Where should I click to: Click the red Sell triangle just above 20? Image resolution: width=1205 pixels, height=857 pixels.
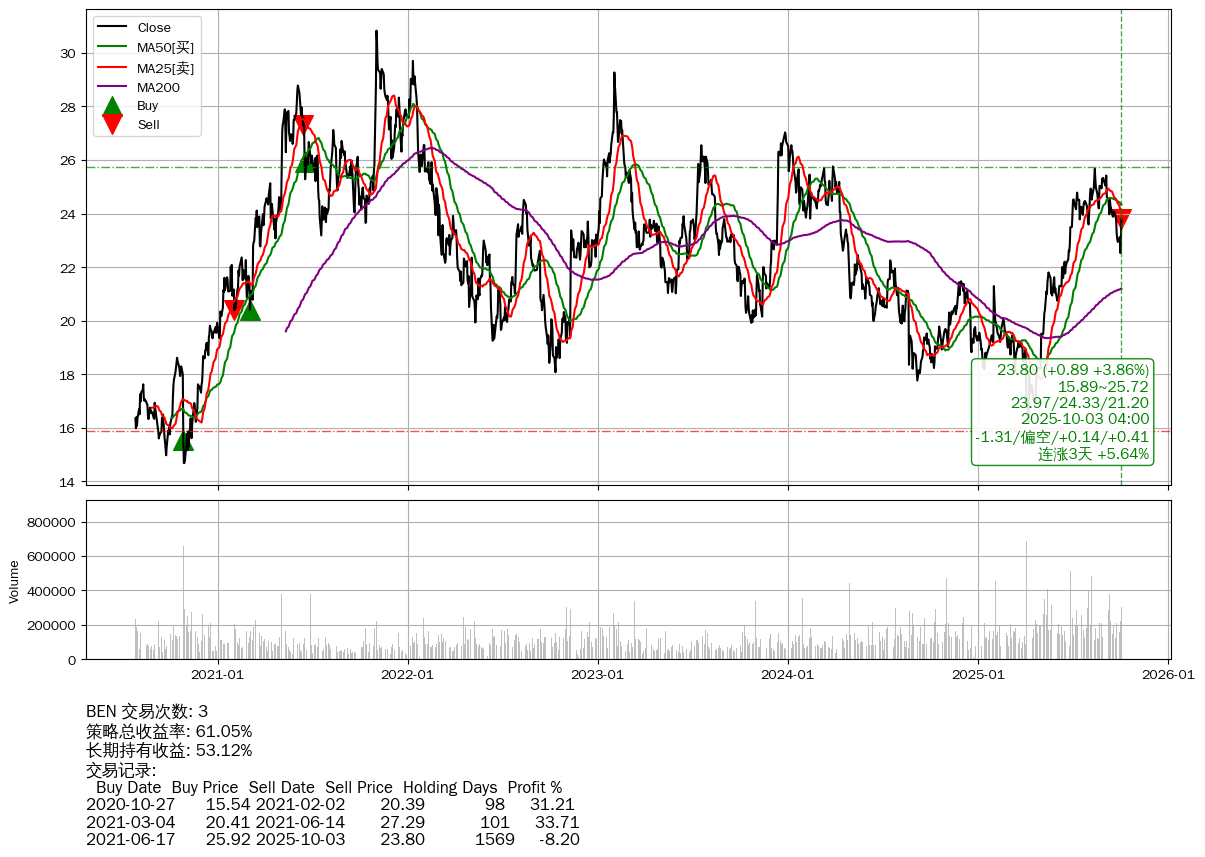click(x=235, y=310)
